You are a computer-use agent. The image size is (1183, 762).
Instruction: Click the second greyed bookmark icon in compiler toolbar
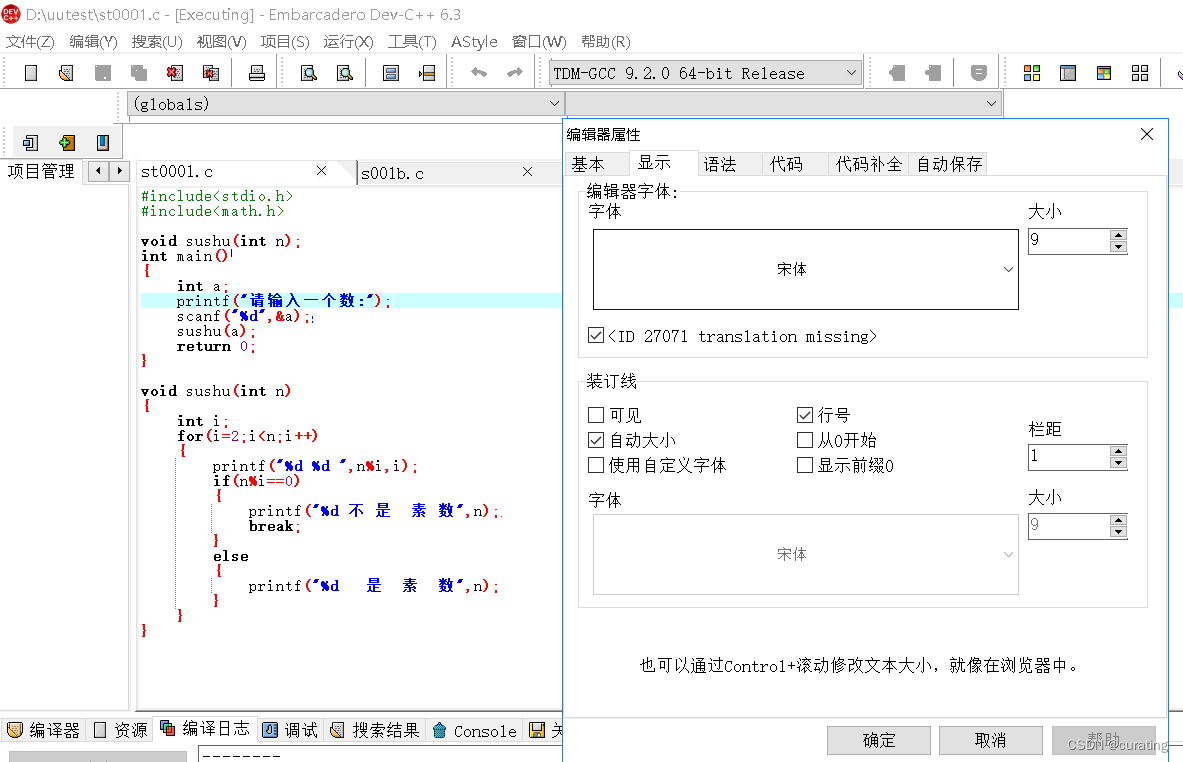933,73
